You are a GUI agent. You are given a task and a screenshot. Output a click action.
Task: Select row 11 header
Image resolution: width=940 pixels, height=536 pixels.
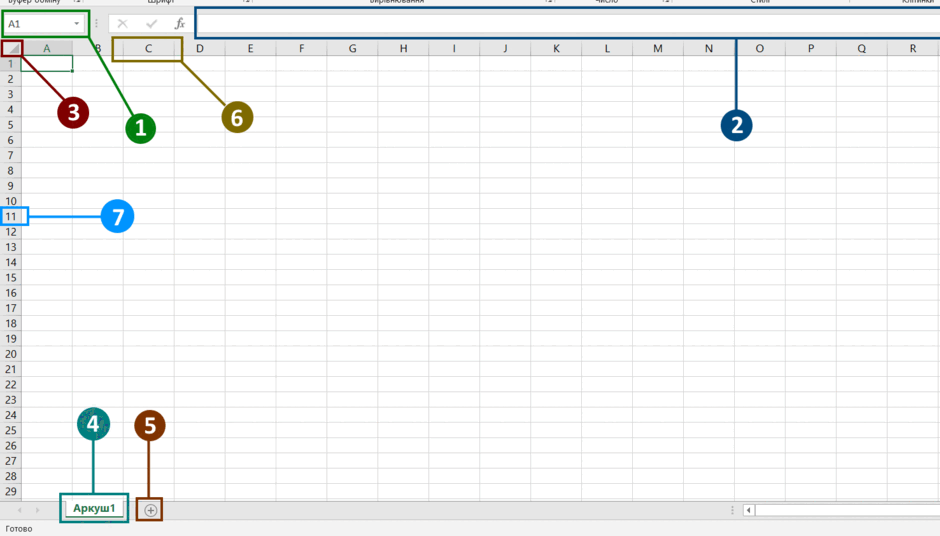[11, 216]
